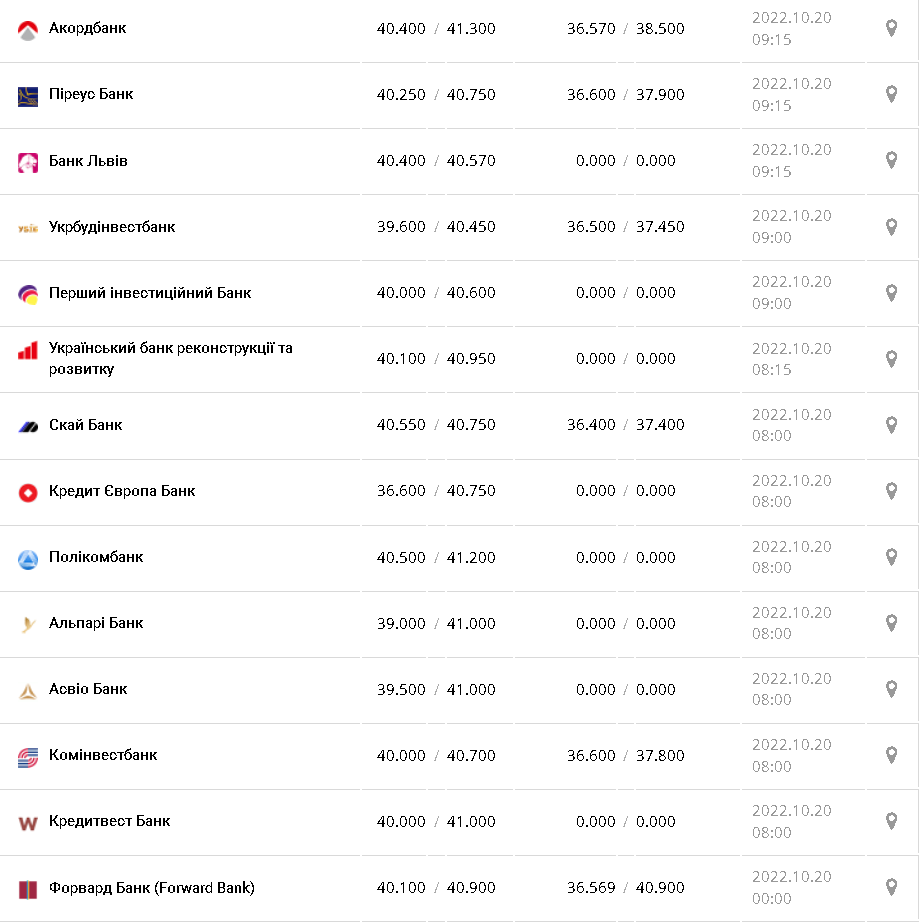This screenshot has width=921, height=922.
Task: Click Комінвестбанк rate 36.600 / 37.800
Action: tap(625, 755)
